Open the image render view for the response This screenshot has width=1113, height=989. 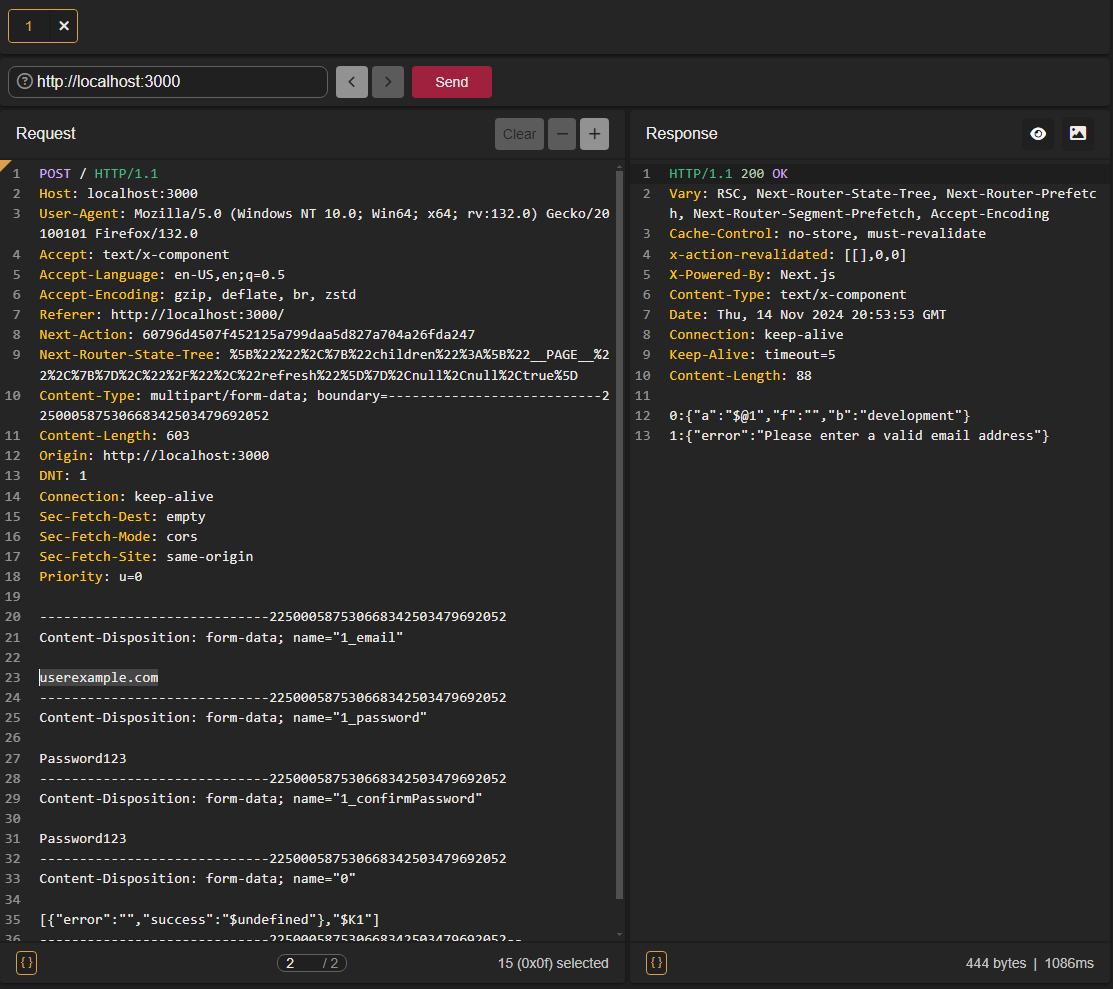(x=1077, y=133)
